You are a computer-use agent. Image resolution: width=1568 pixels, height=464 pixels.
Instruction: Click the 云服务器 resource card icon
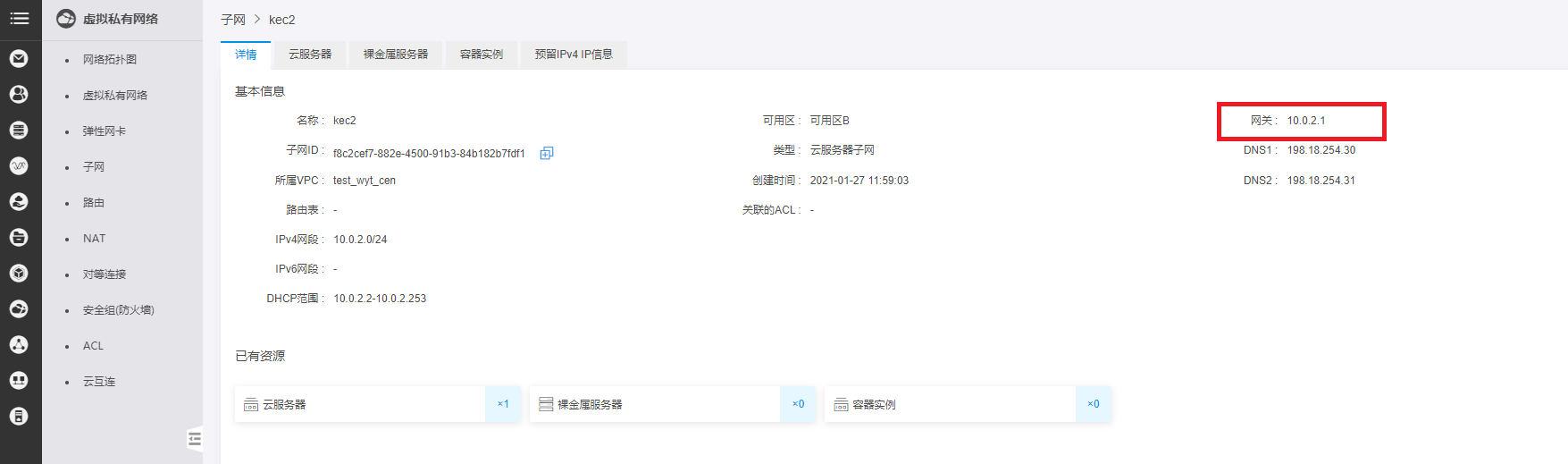[x=251, y=405]
